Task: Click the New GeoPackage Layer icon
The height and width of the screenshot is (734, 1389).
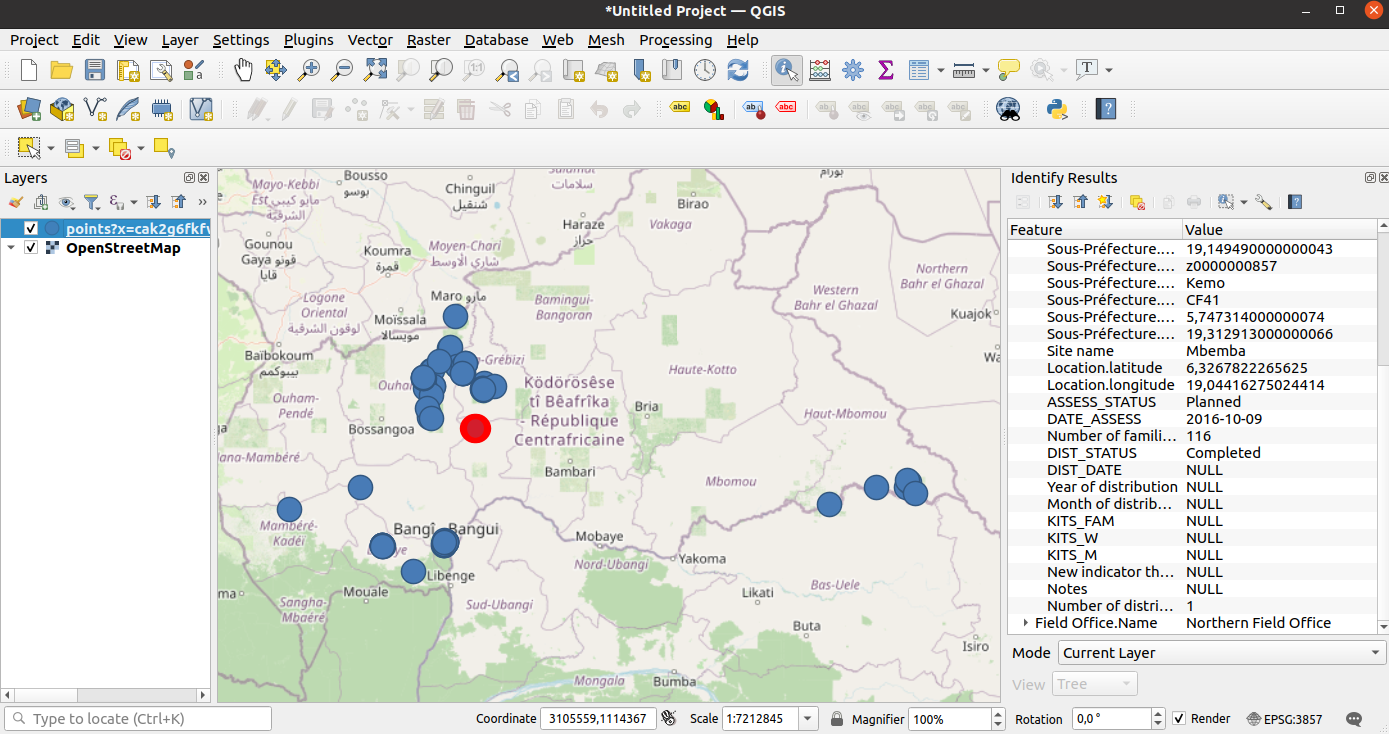Action: [62, 109]
